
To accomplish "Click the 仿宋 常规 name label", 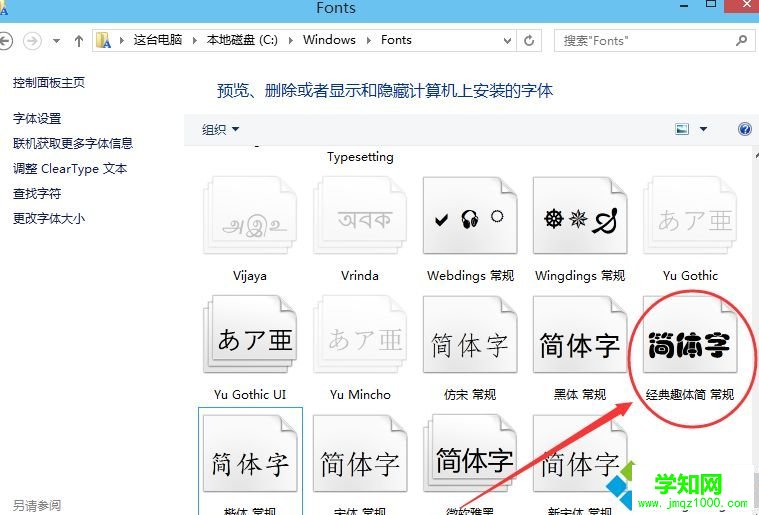I will [x=470, y=394].
